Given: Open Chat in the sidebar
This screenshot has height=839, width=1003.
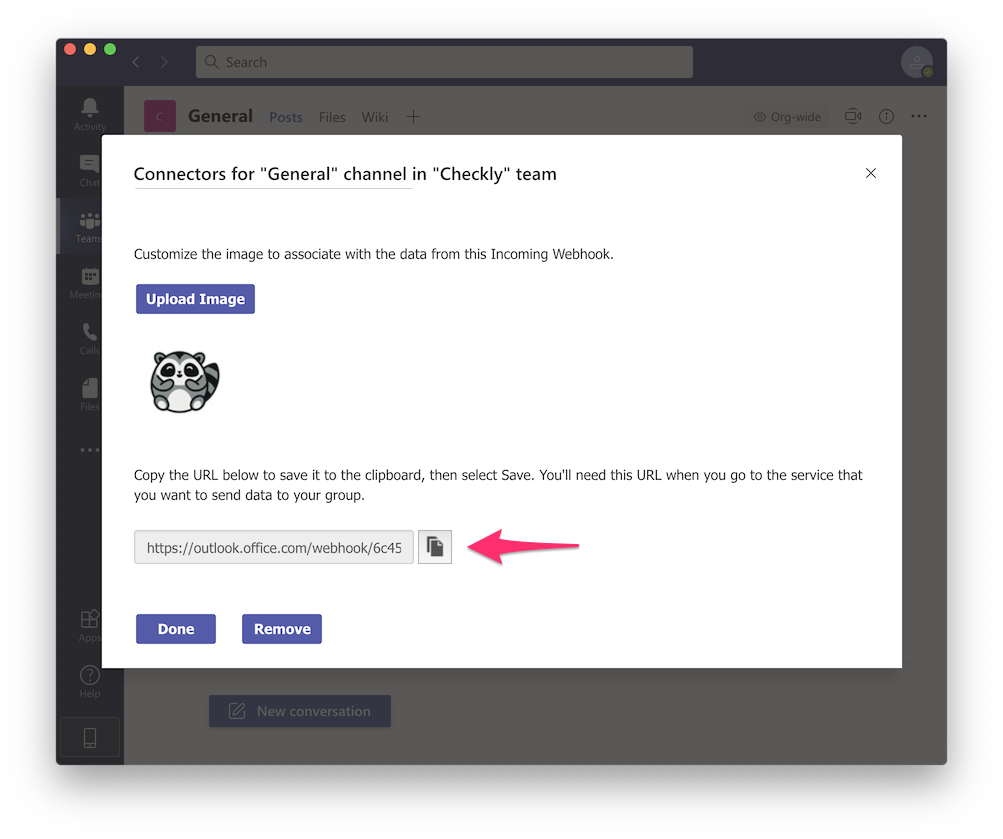Looking at the screenshot, I should click(x=90, y=169).
